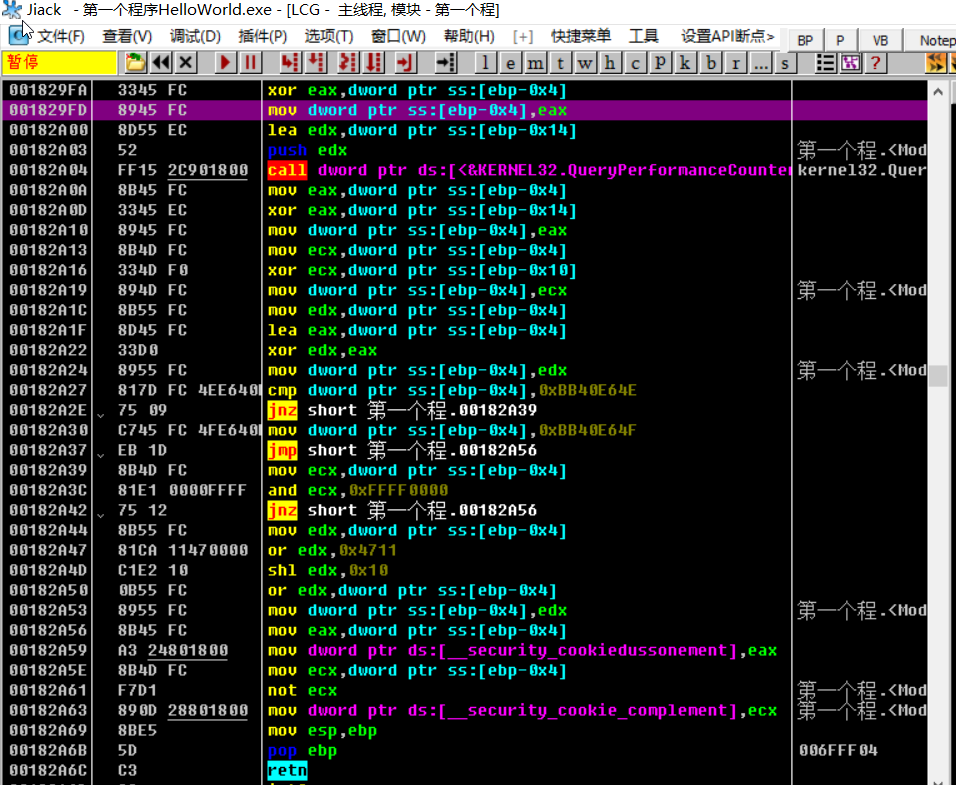
Task: Open Breakpoints window with 'b' button
Action: click(x=710, y=63)
